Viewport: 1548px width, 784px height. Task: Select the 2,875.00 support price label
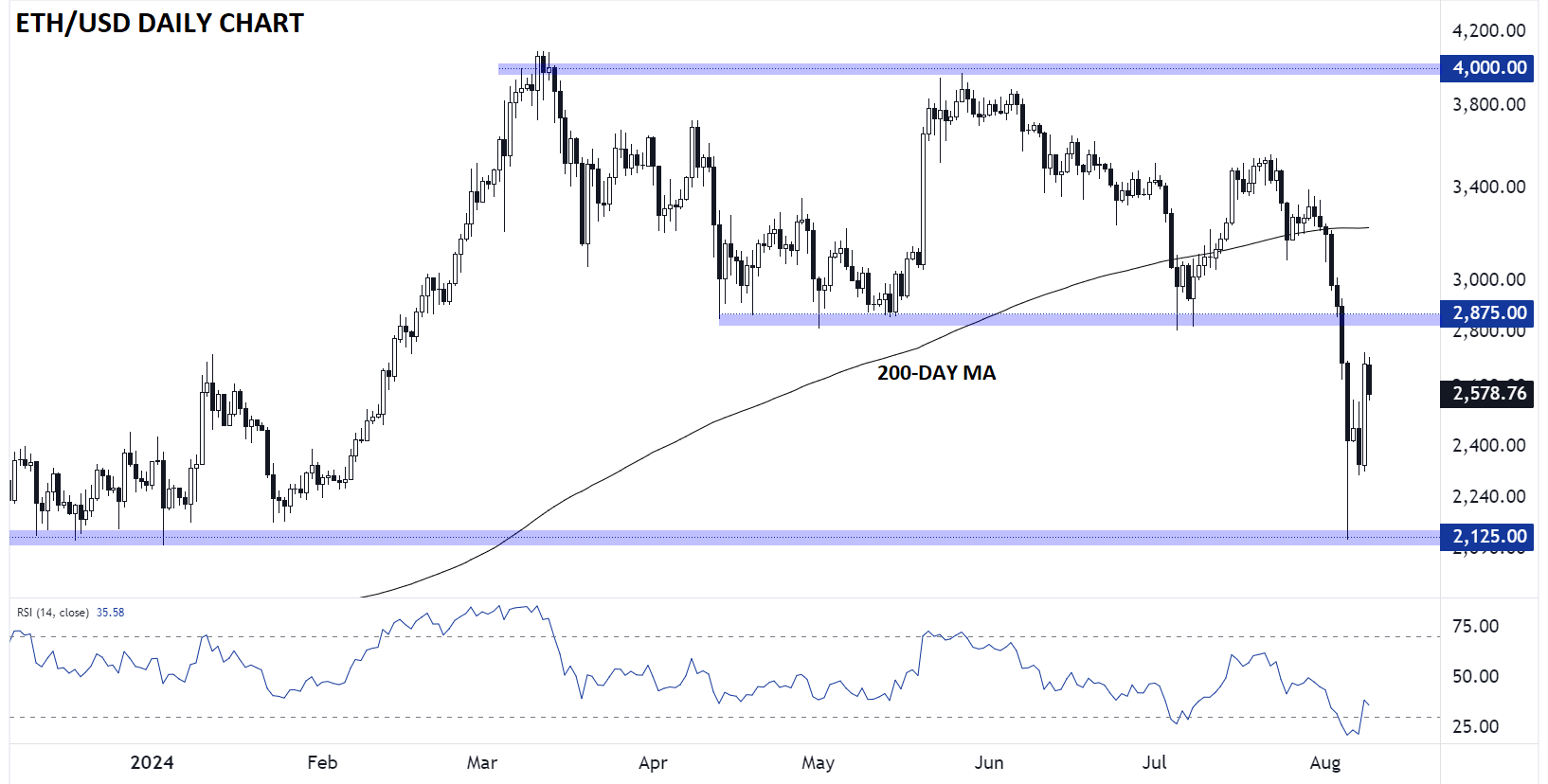(x=1486, y=312)
